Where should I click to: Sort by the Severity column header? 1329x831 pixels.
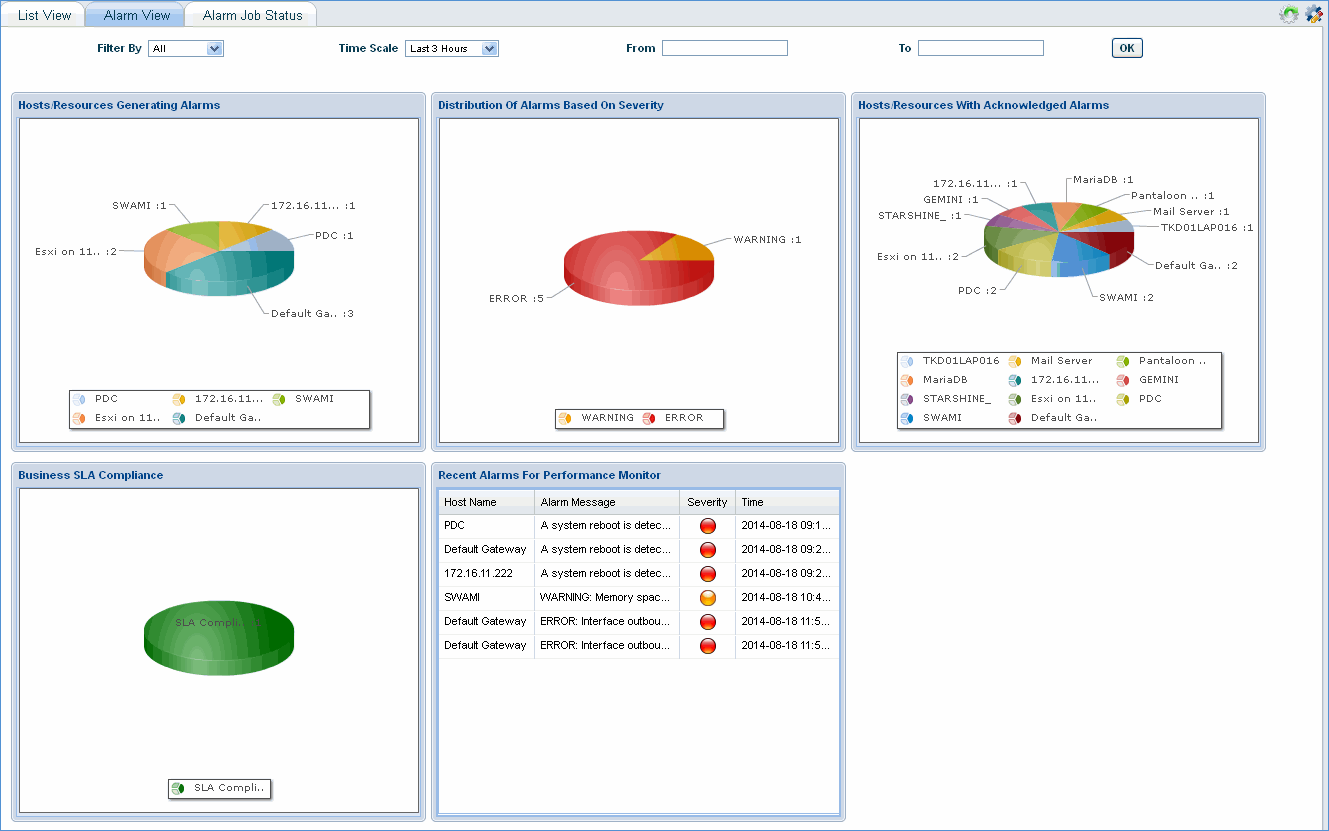(707, 502)
